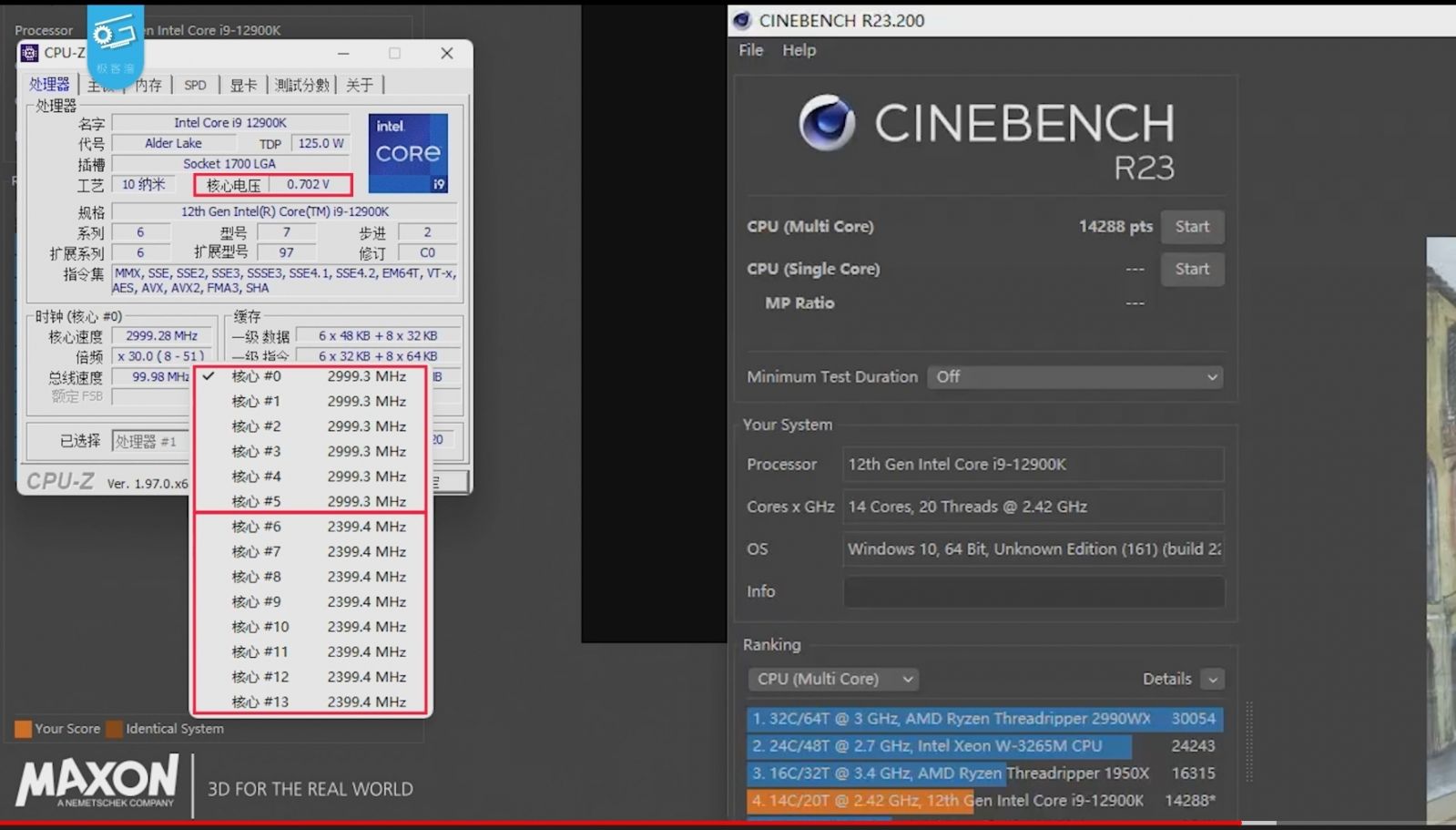Click the MAXON logo at bottom left
This screenshot has width=1456, height=830.
[97, 783]
